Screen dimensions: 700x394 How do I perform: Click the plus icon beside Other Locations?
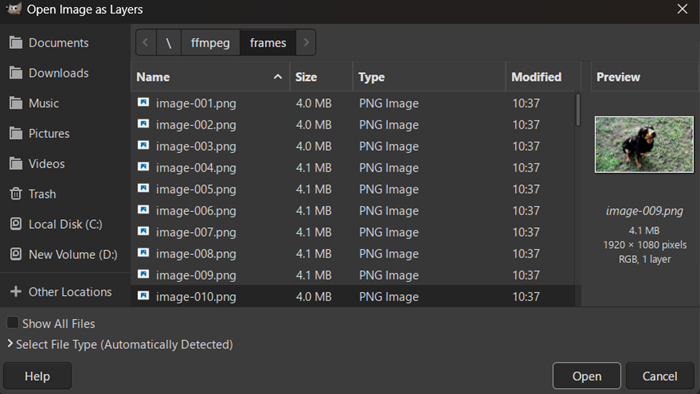(16, 292)
